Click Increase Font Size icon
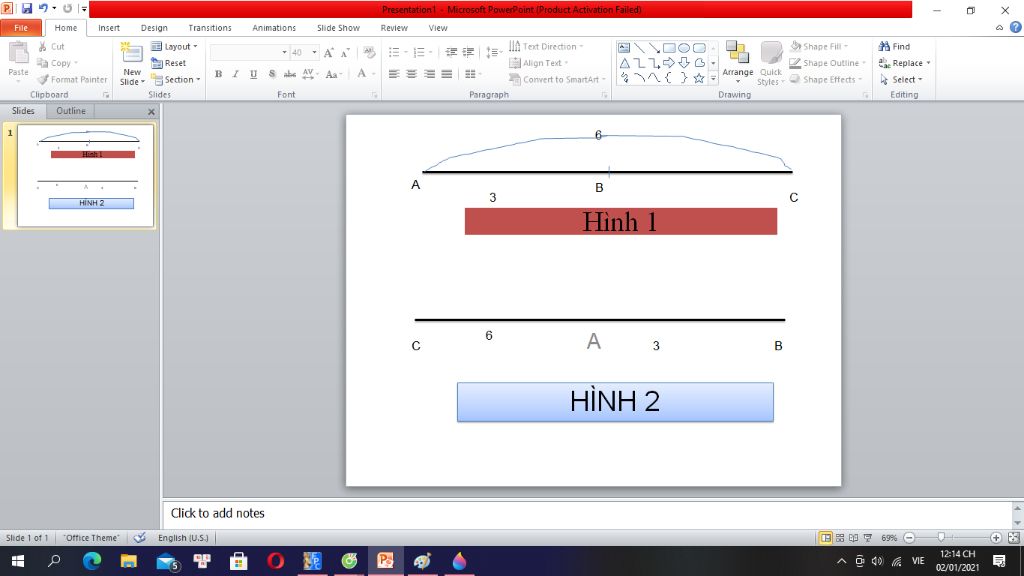 pos(328,52)
